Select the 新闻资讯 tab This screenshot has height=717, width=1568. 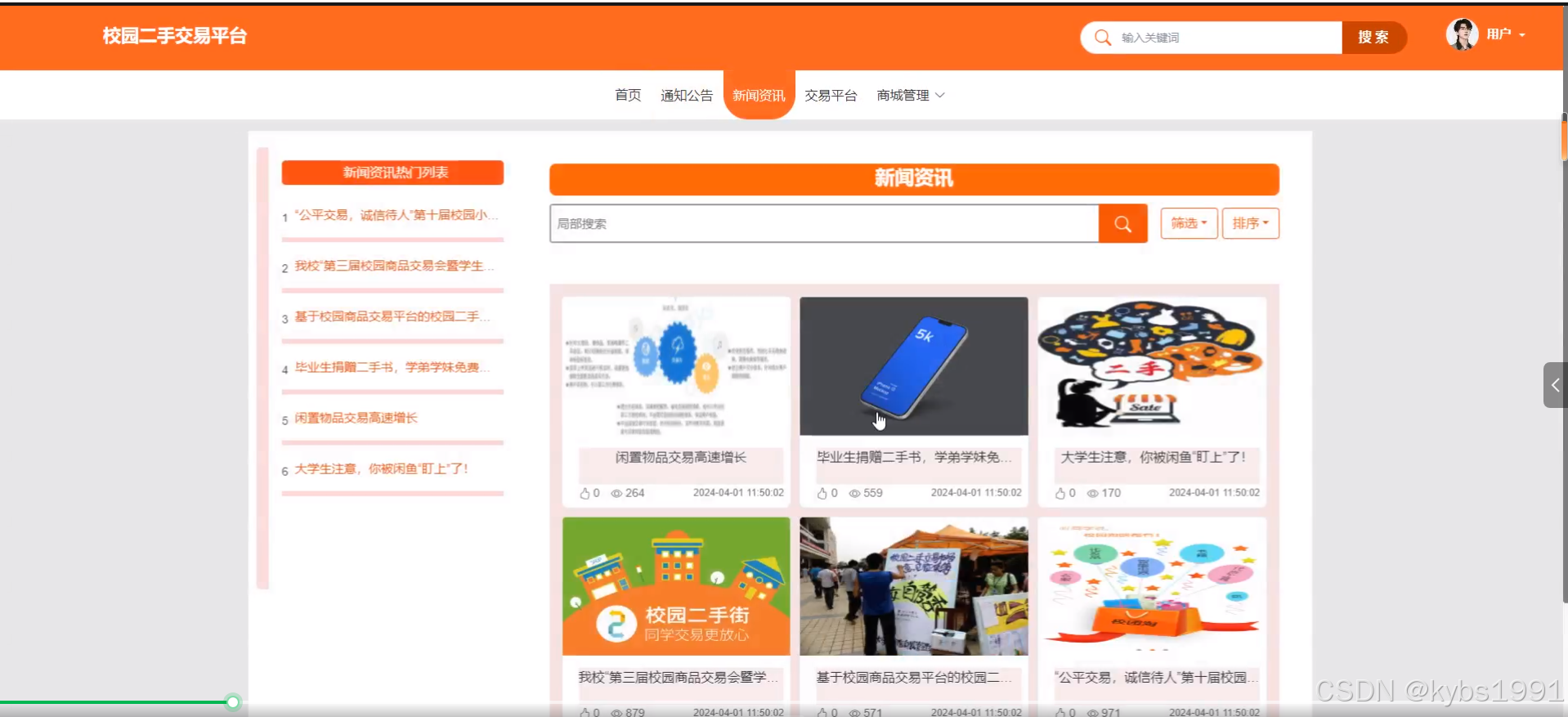point(759,96)
